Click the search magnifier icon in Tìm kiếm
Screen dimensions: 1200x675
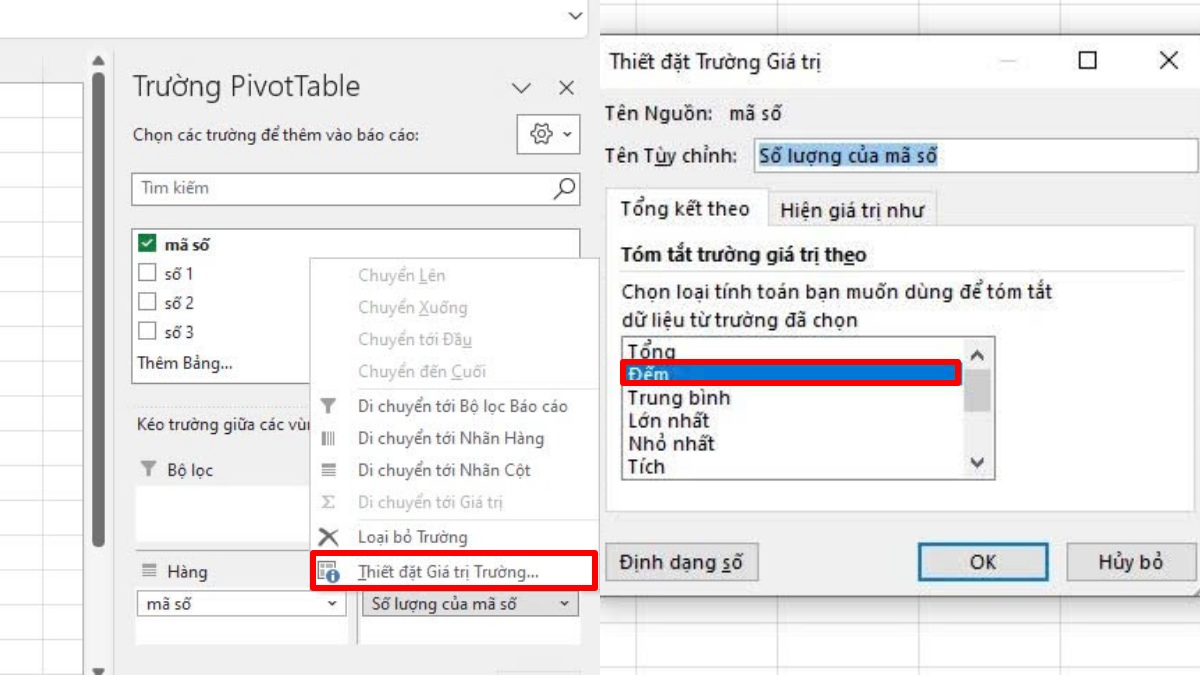click(565, 187)
